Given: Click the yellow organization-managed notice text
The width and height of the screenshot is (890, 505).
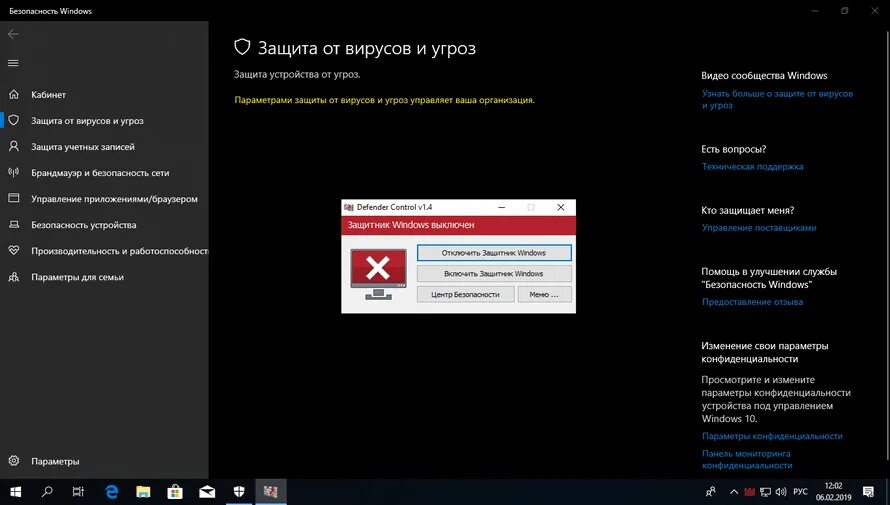Looking at the screenshot, I should point(384,100).
